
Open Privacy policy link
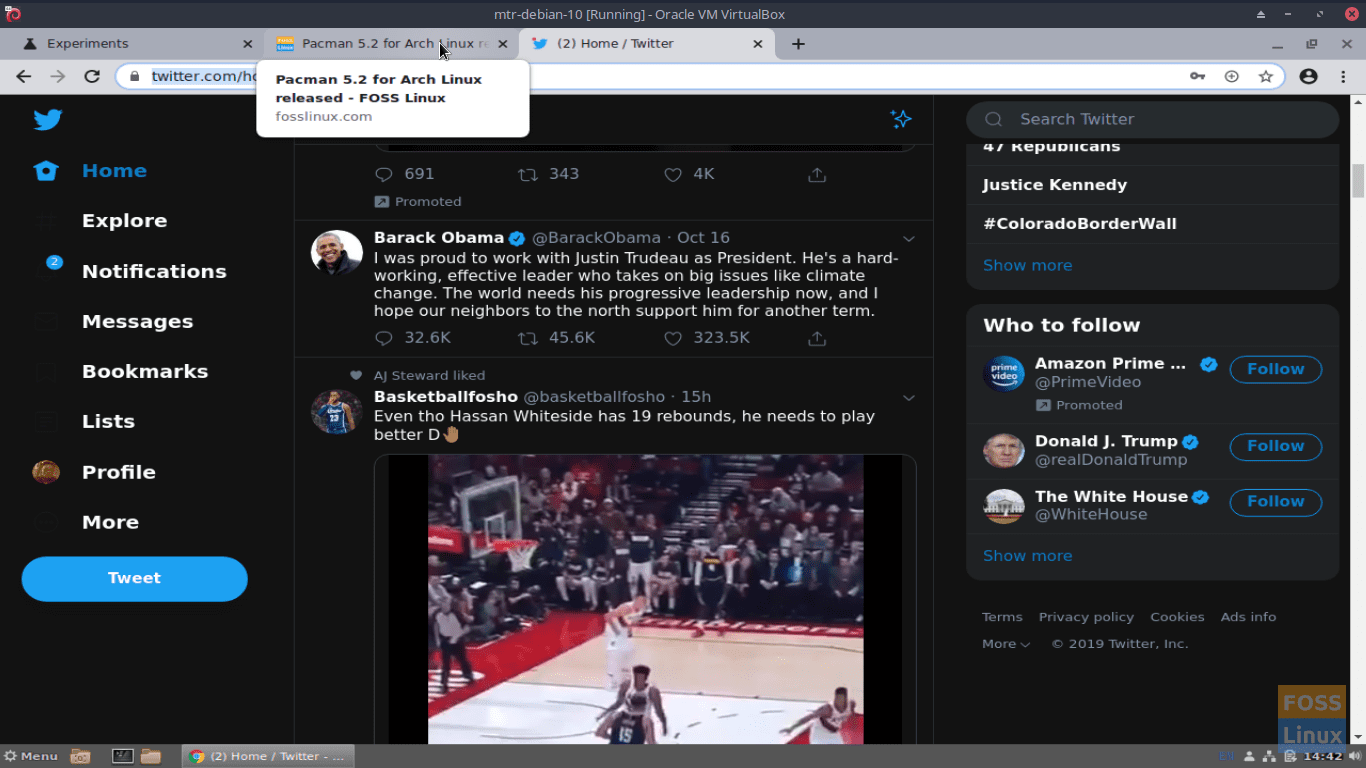[1086, 617]
